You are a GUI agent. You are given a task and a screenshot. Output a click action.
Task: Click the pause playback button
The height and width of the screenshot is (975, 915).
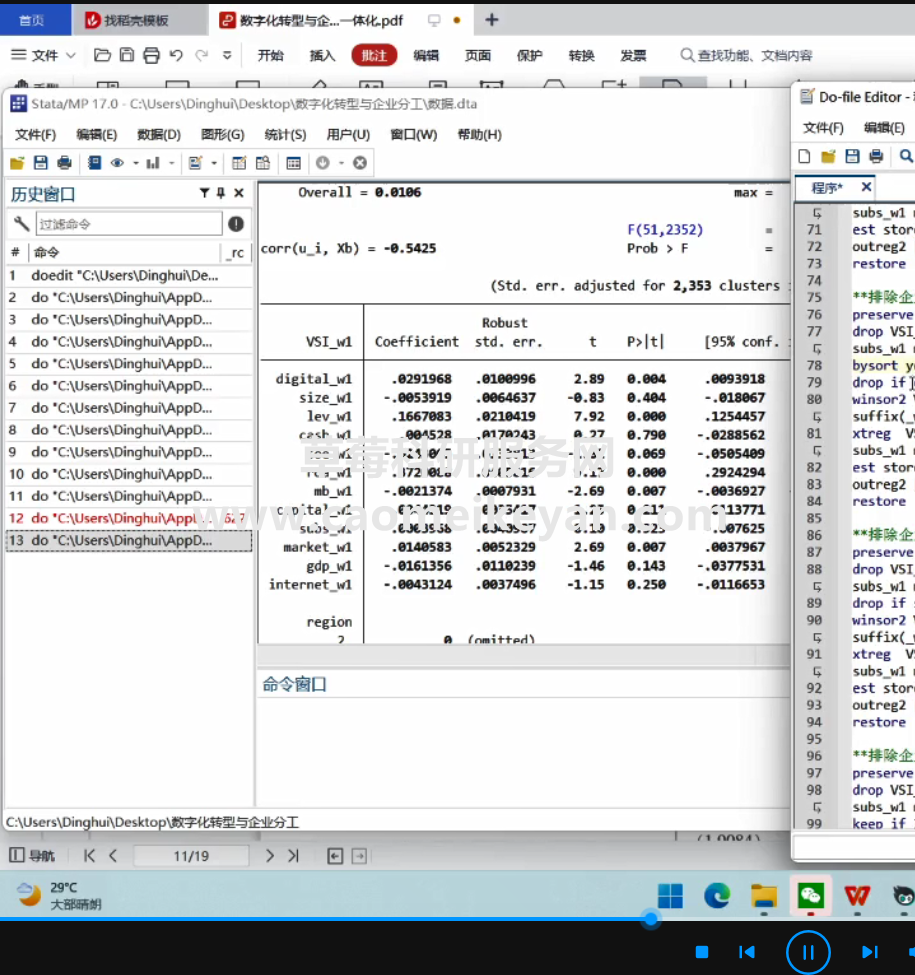click(x=808, y=952)
